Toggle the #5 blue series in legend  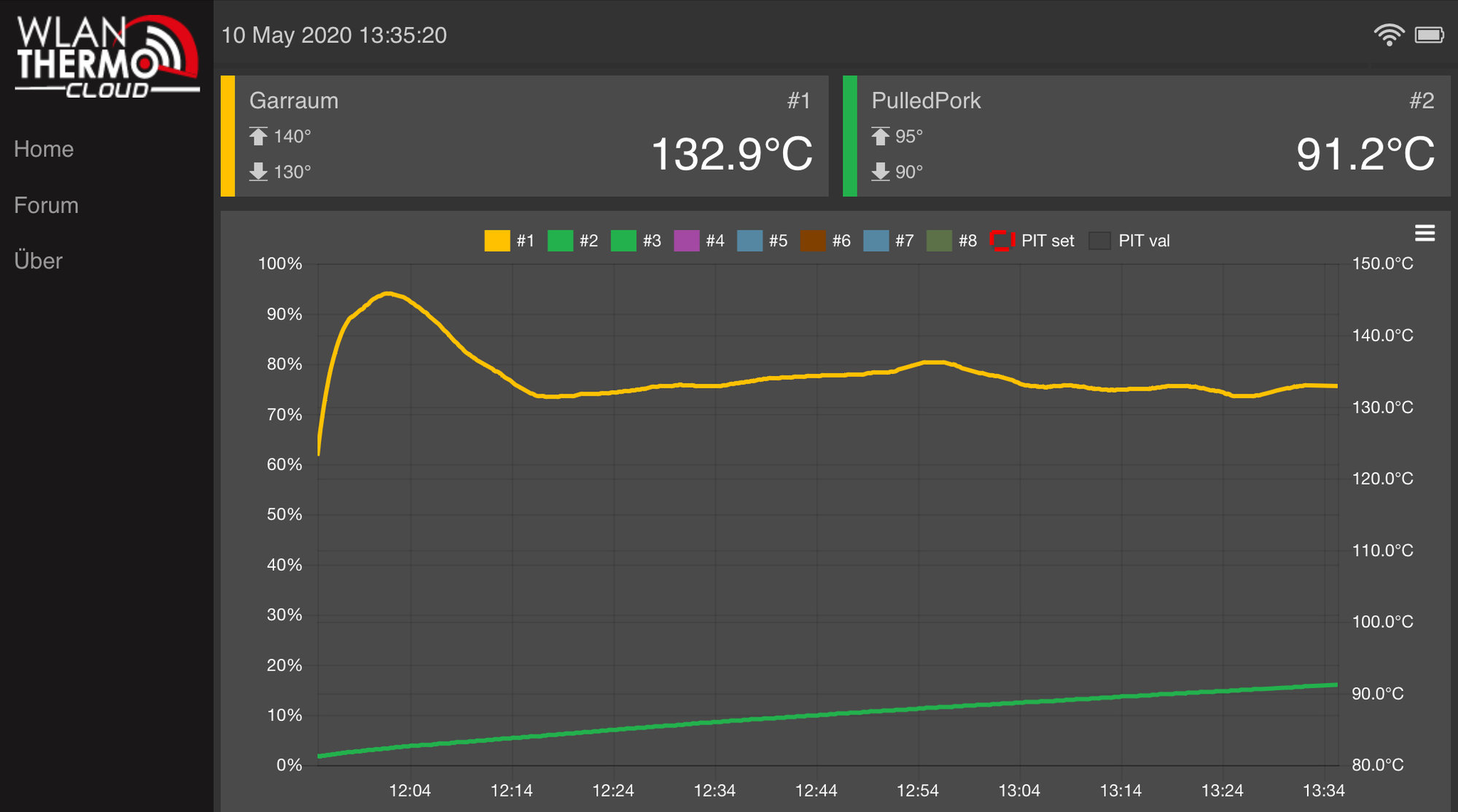763,241
